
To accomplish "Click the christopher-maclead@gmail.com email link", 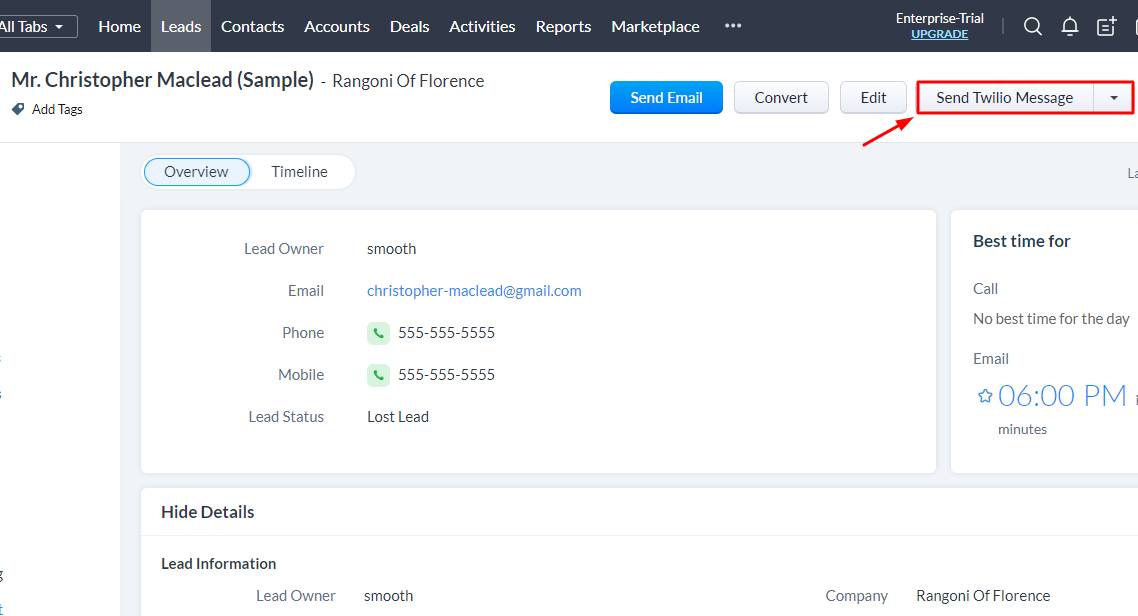I will (x=474, y=291).
